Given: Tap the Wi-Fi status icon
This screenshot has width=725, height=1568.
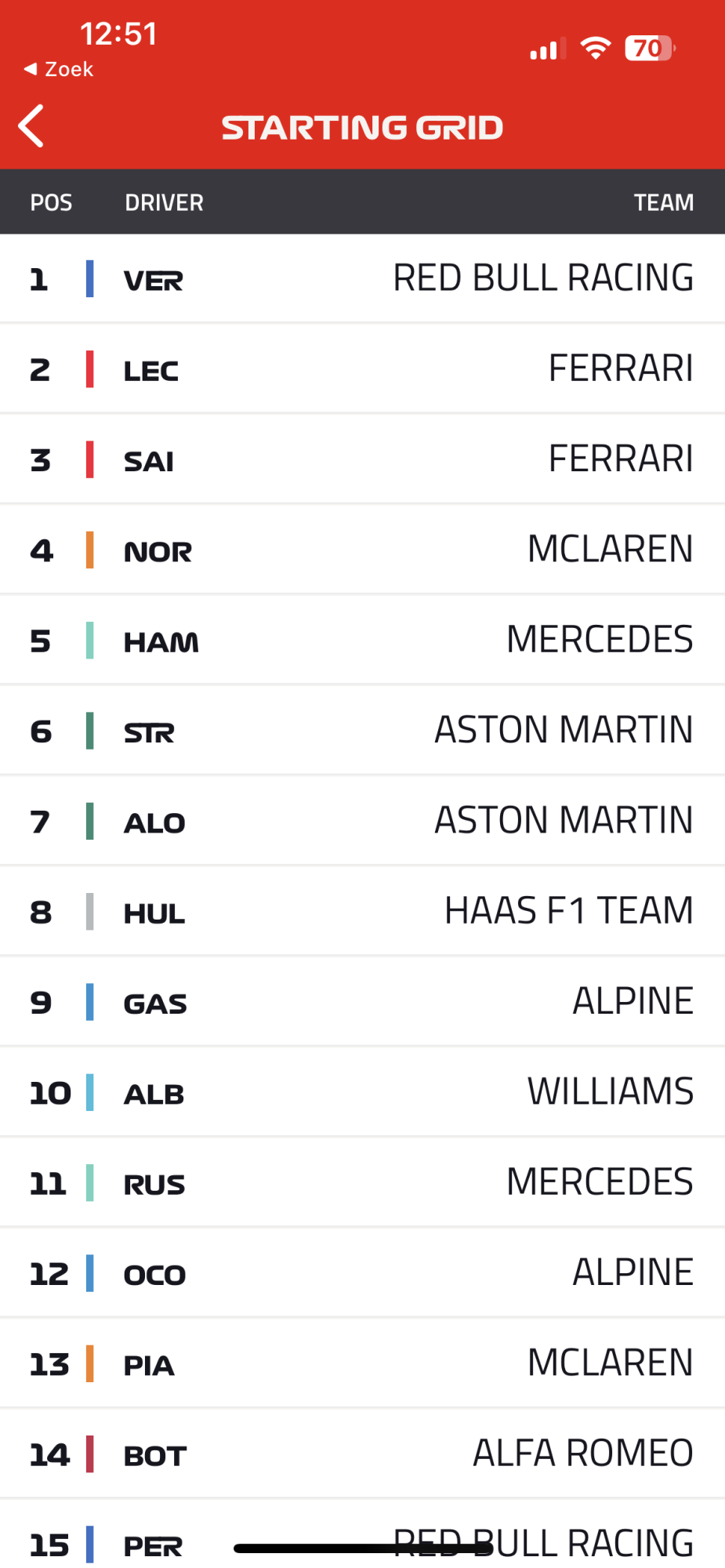Looking at the screenshot, I should (596, 49).
